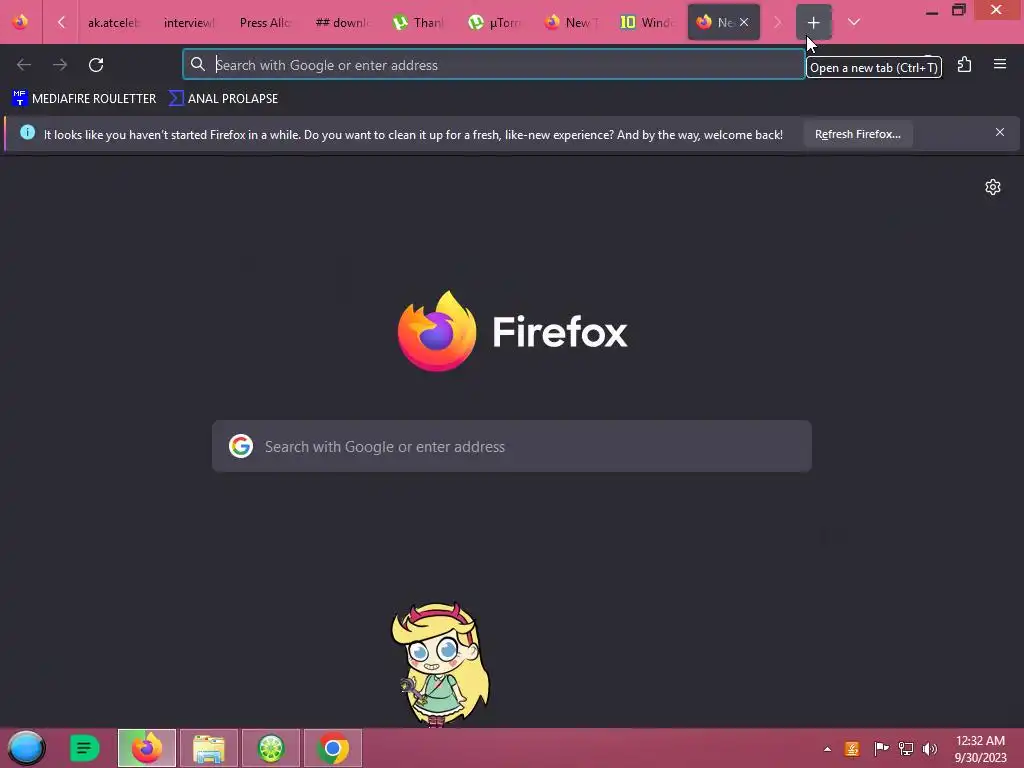Switch to the ak.atceleb tab
The image size is (1024, 768).
(112, 22)
